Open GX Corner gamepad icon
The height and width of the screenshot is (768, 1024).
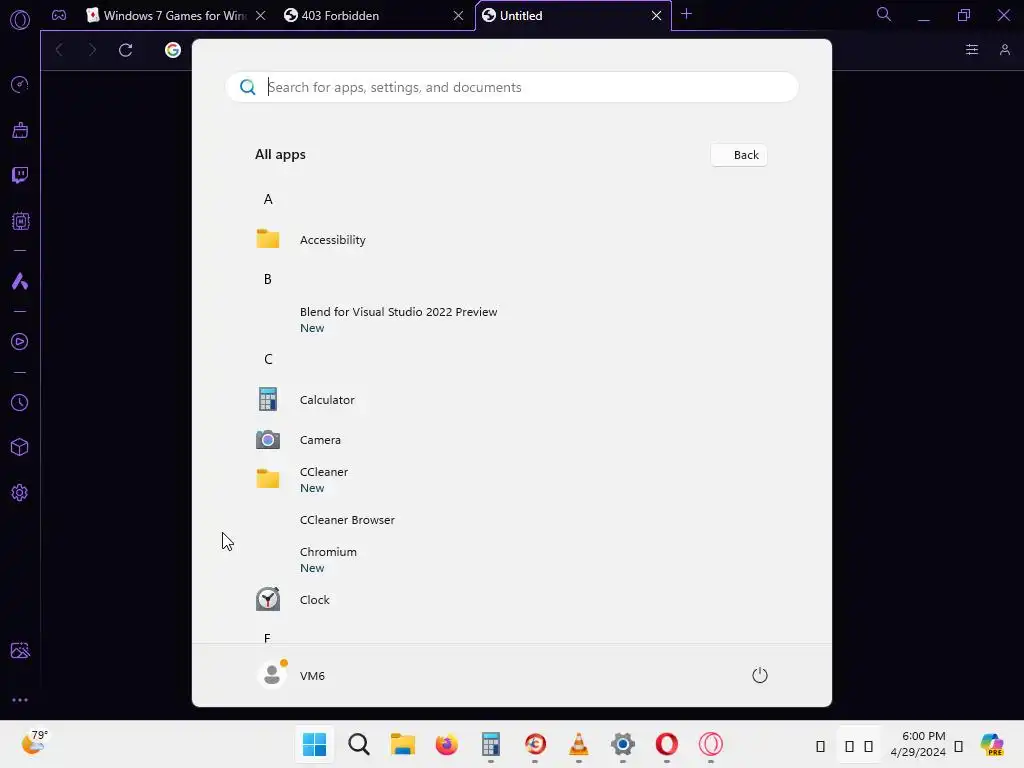(x=59, y=15)
